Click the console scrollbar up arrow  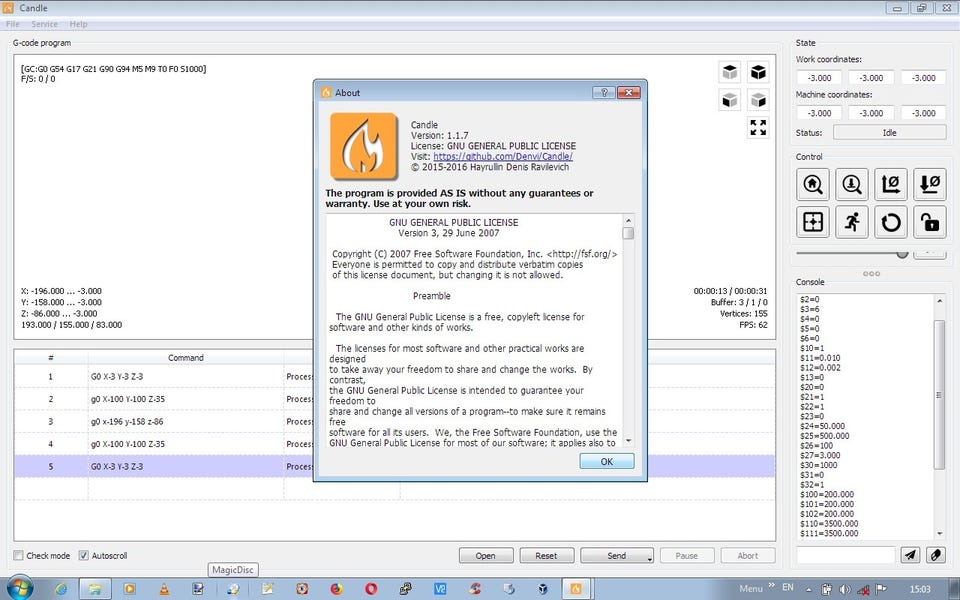940,301
